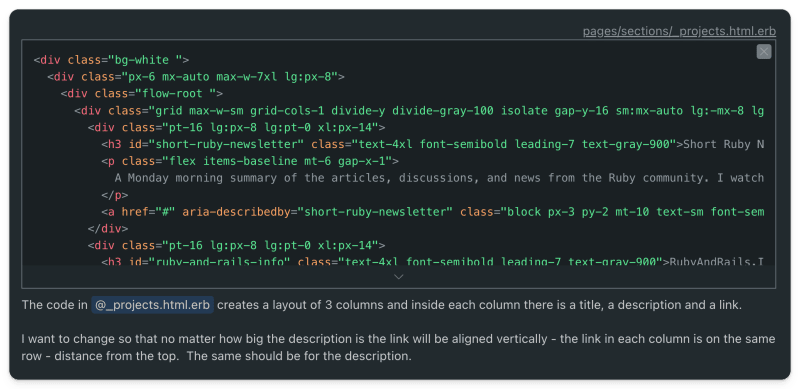The width and height of the screenshot is (800, 389).
Task: Click the line starting '<div class="bg-white ">'
Action: pos(111,60)
